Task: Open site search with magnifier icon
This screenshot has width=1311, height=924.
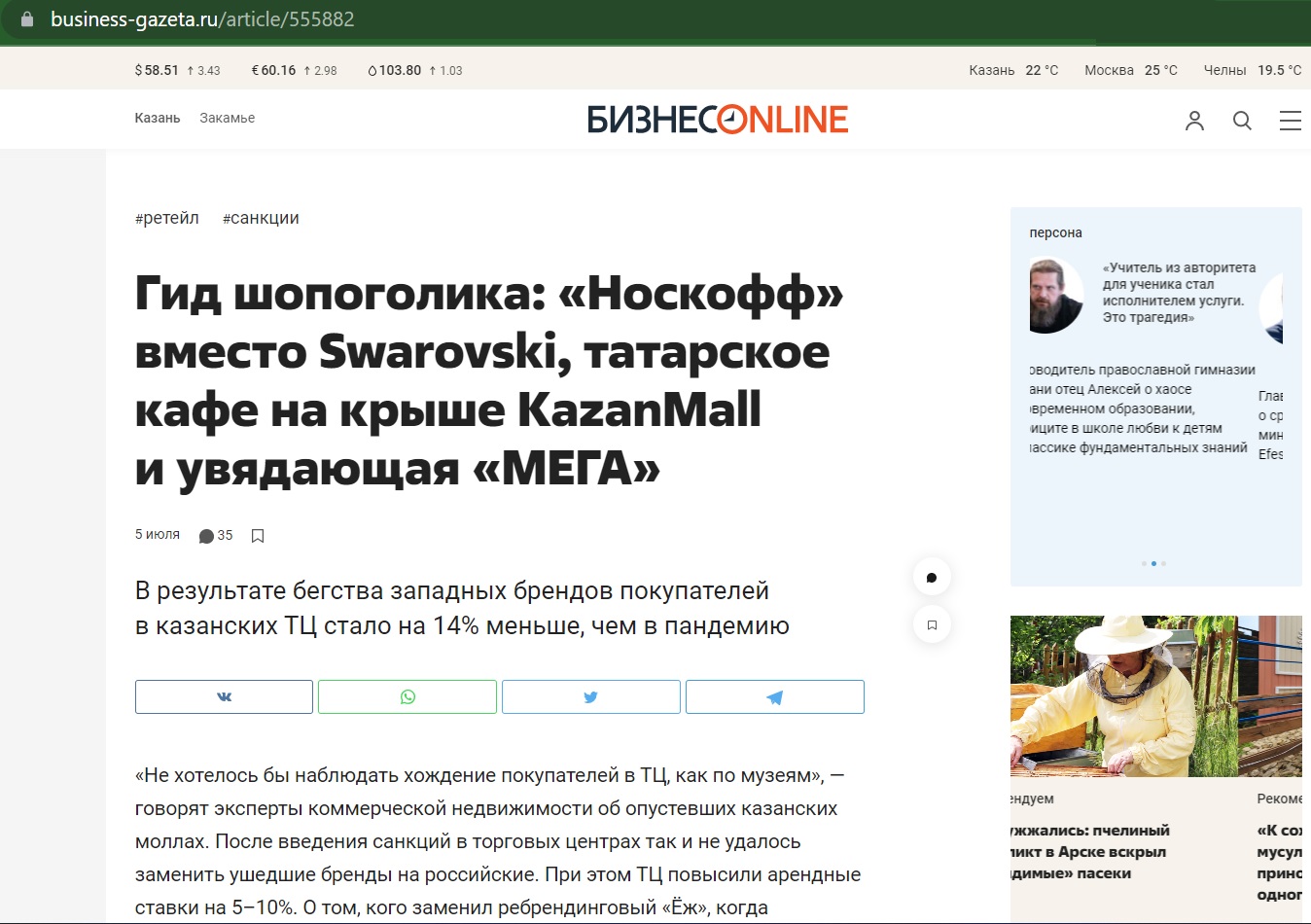Action: point(1242,121)
